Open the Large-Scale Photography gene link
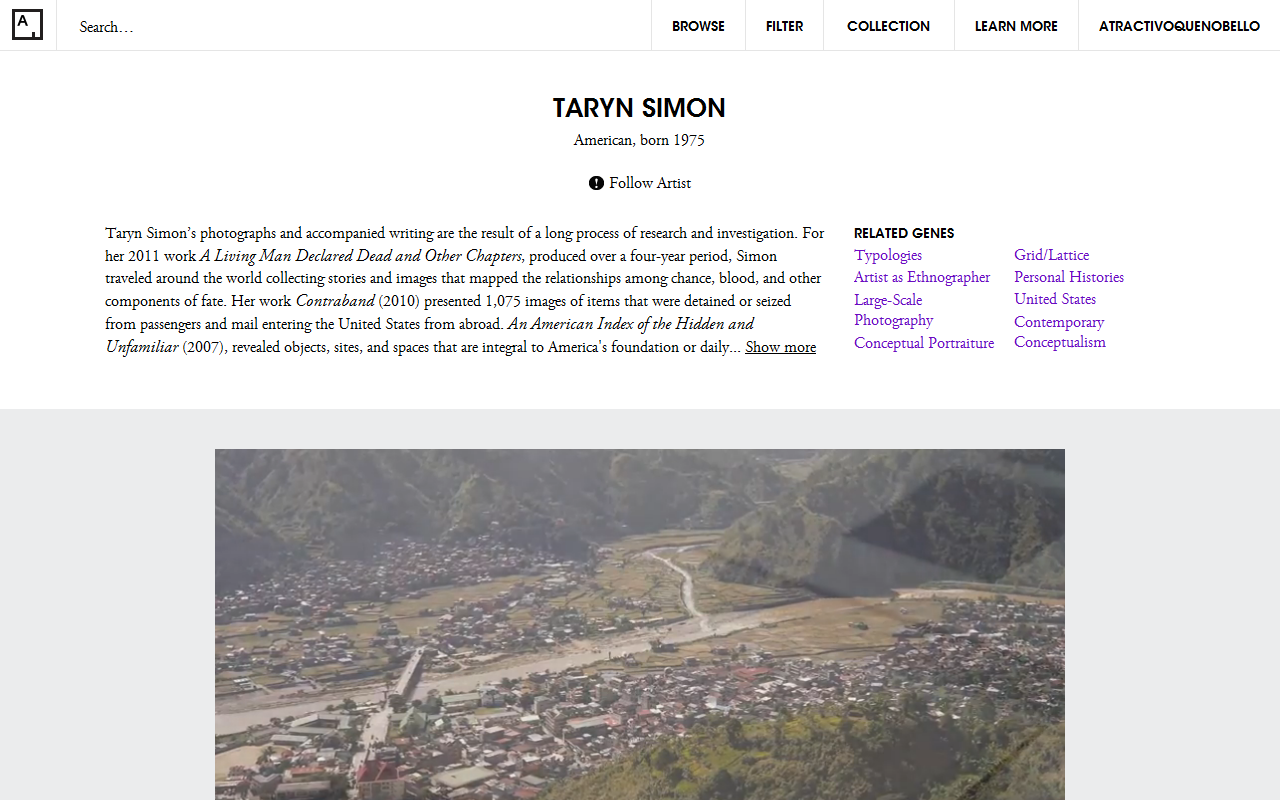This screenshot has height=800, width=1280. click(x=894, y=310)
